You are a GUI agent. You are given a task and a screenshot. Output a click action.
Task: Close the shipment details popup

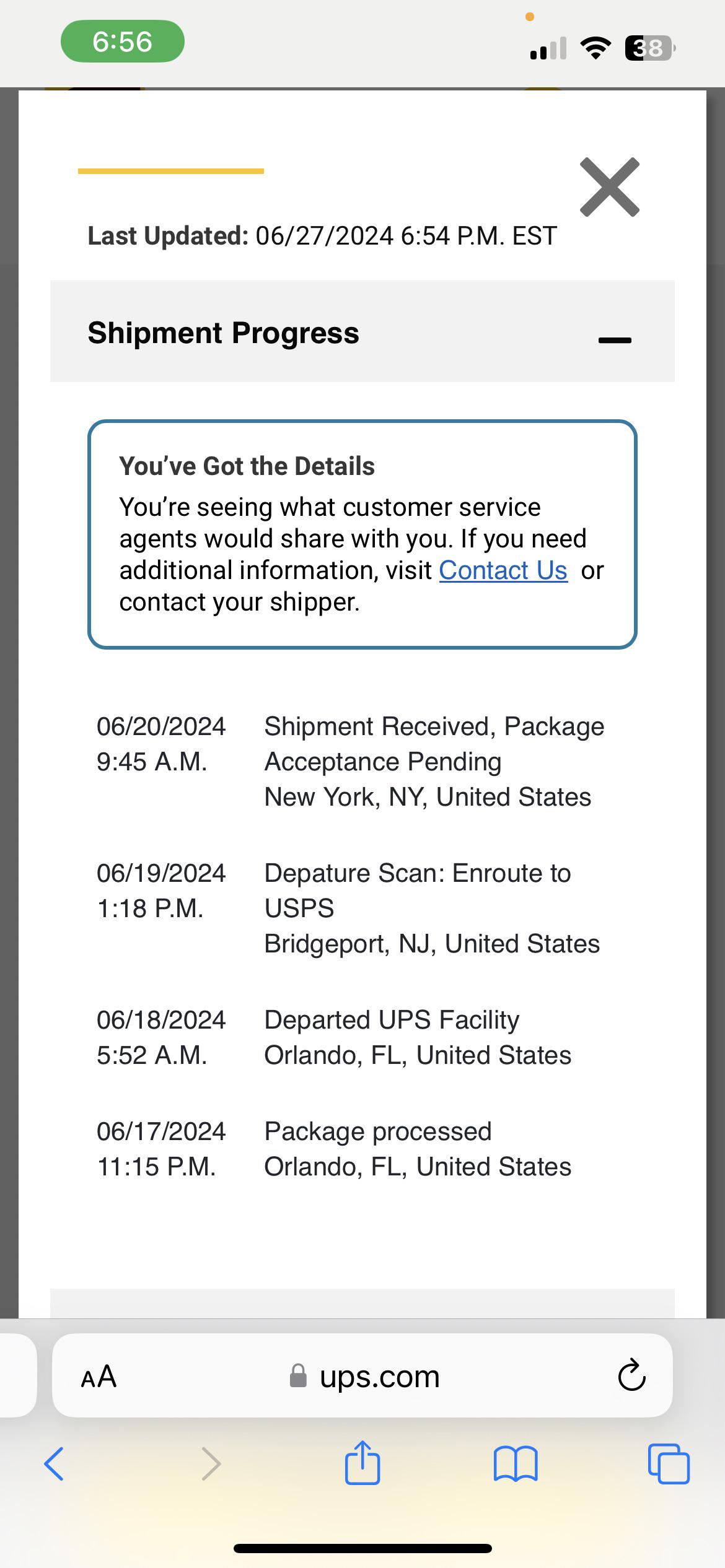pyautogui.click(x=609, y=187)
